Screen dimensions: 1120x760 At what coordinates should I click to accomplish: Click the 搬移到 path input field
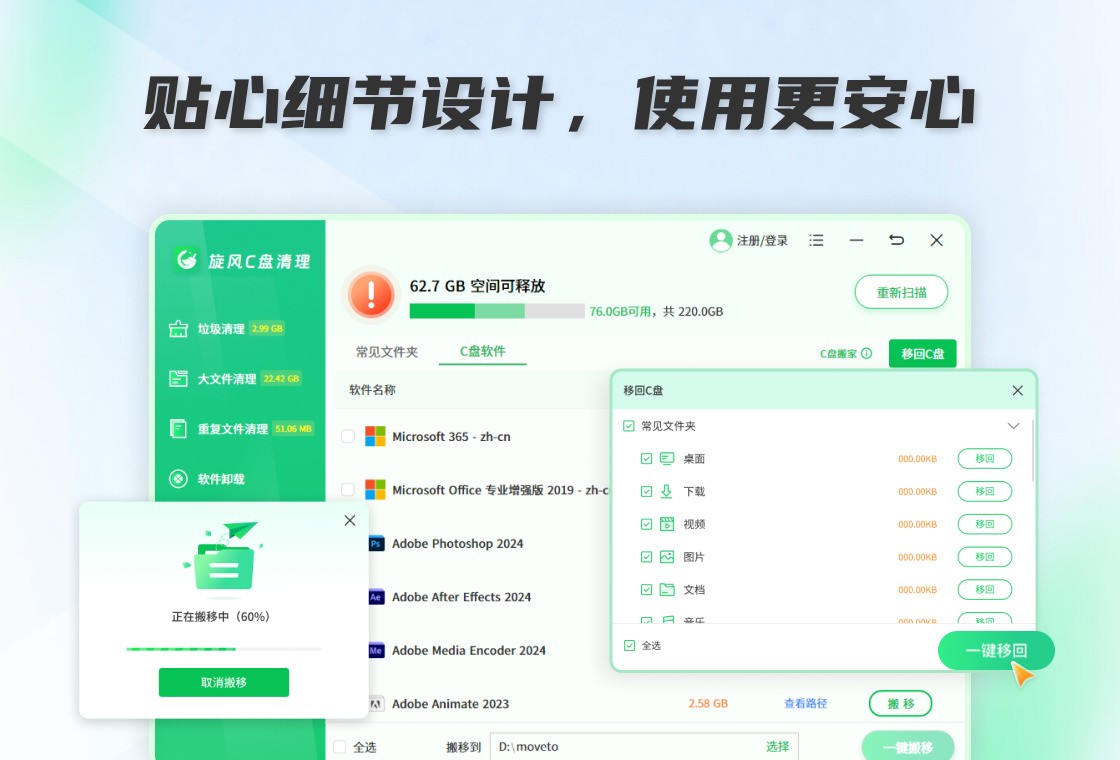[625, 746]
